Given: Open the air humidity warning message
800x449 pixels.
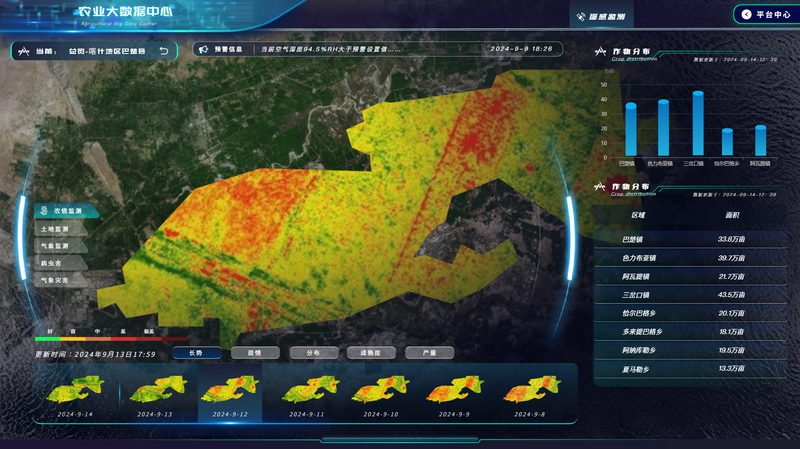Looking at the screenshot, I should 331,49.
